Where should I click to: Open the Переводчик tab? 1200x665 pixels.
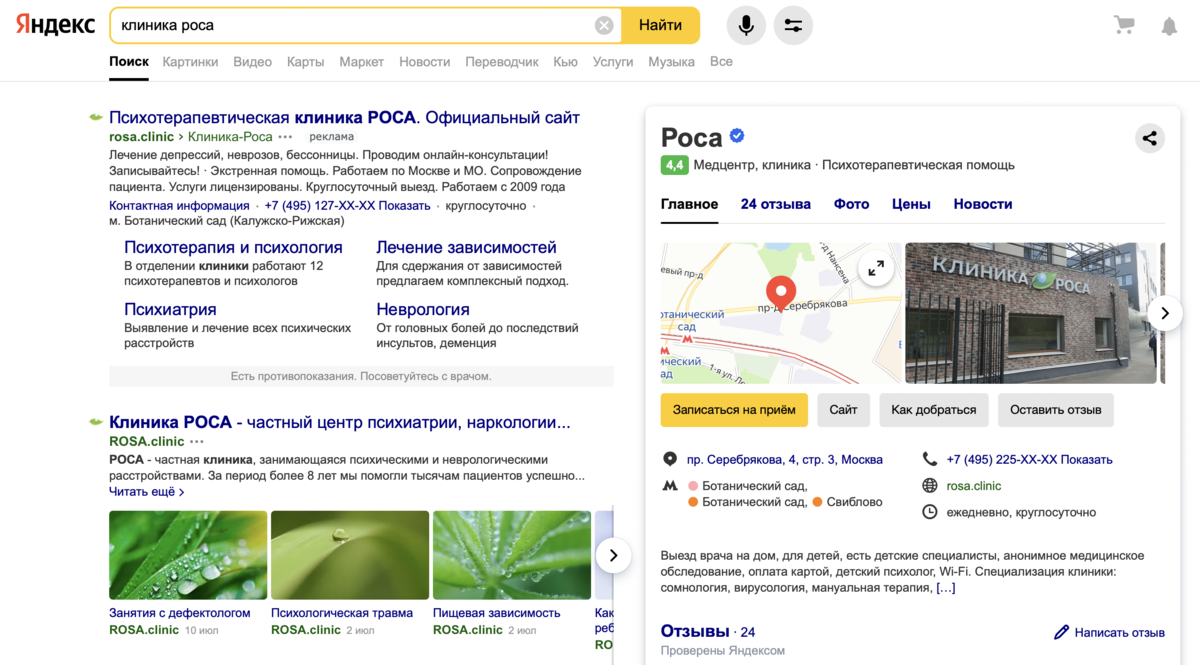(502, 62)
